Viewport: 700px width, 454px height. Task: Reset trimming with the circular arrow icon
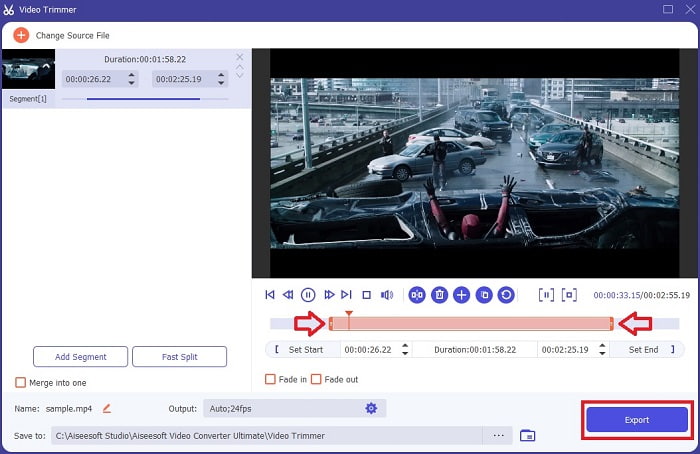click(x=506, y=295)
